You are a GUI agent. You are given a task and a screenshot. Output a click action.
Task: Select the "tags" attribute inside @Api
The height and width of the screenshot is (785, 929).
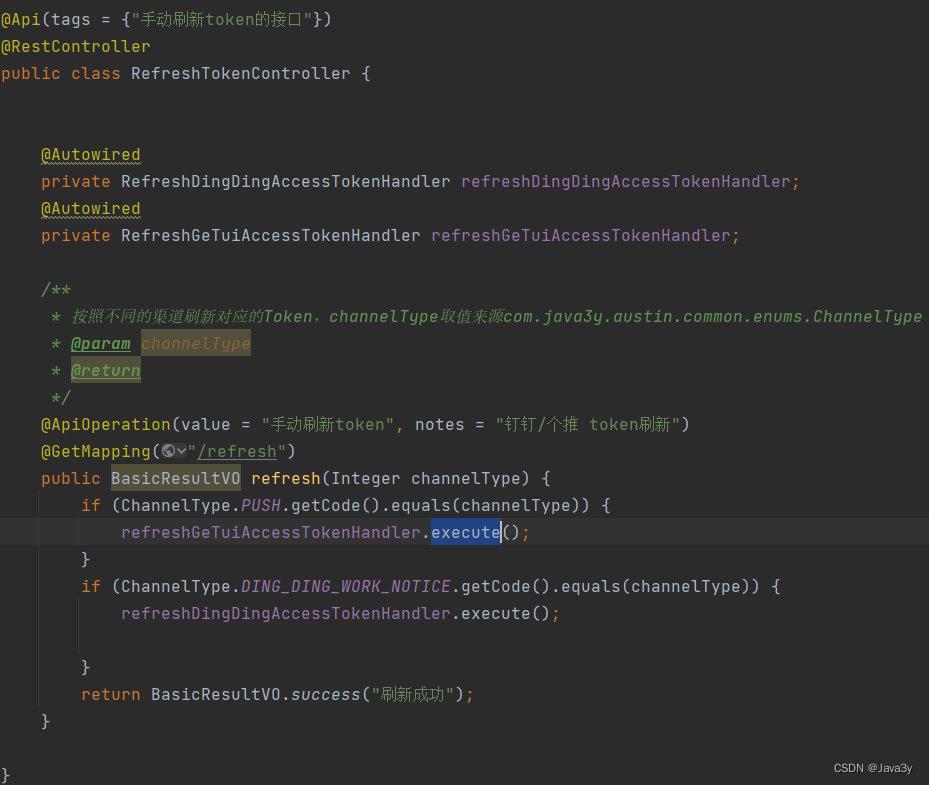click(71, 20)
